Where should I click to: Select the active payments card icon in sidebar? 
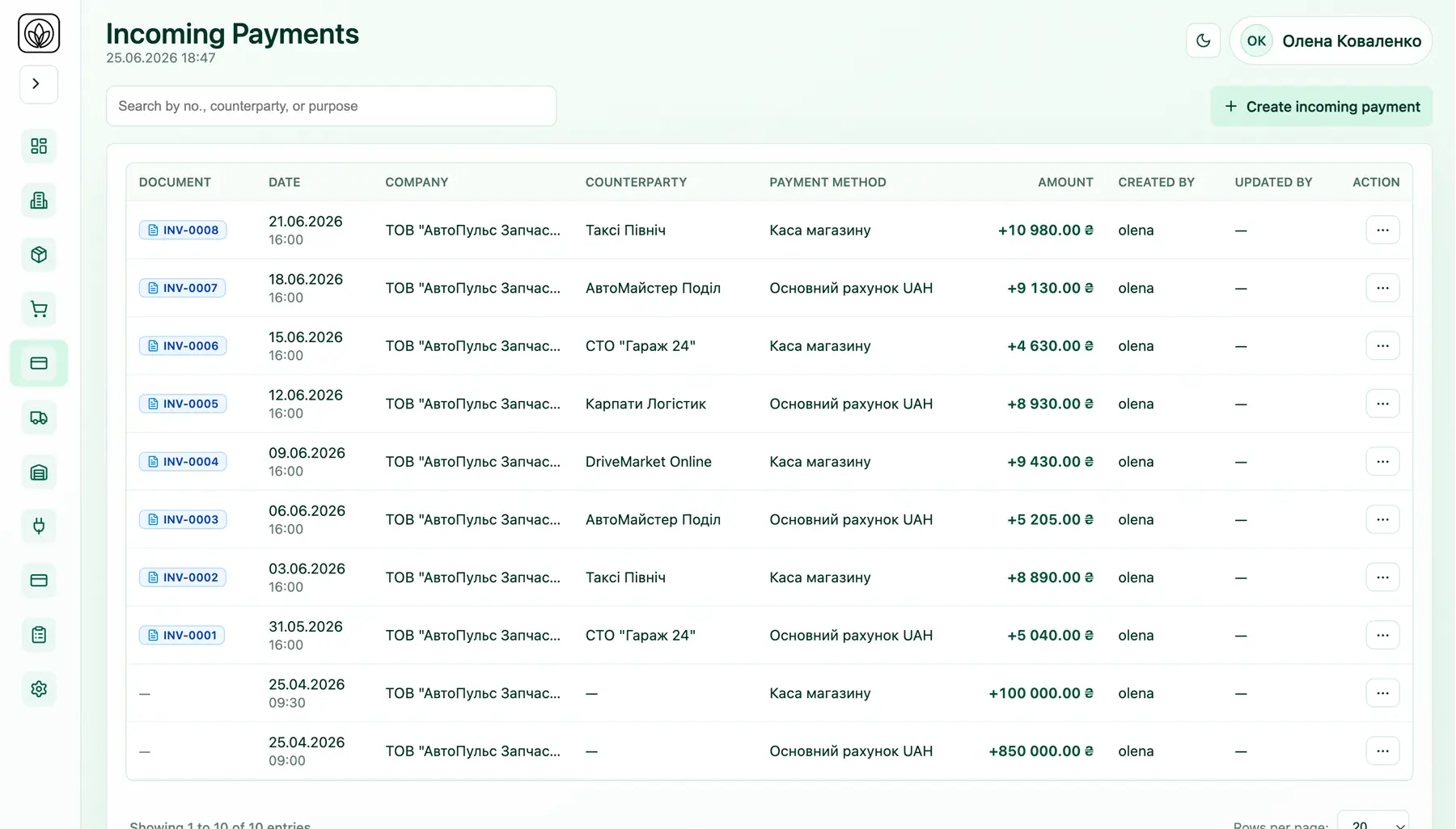point(39,363)
